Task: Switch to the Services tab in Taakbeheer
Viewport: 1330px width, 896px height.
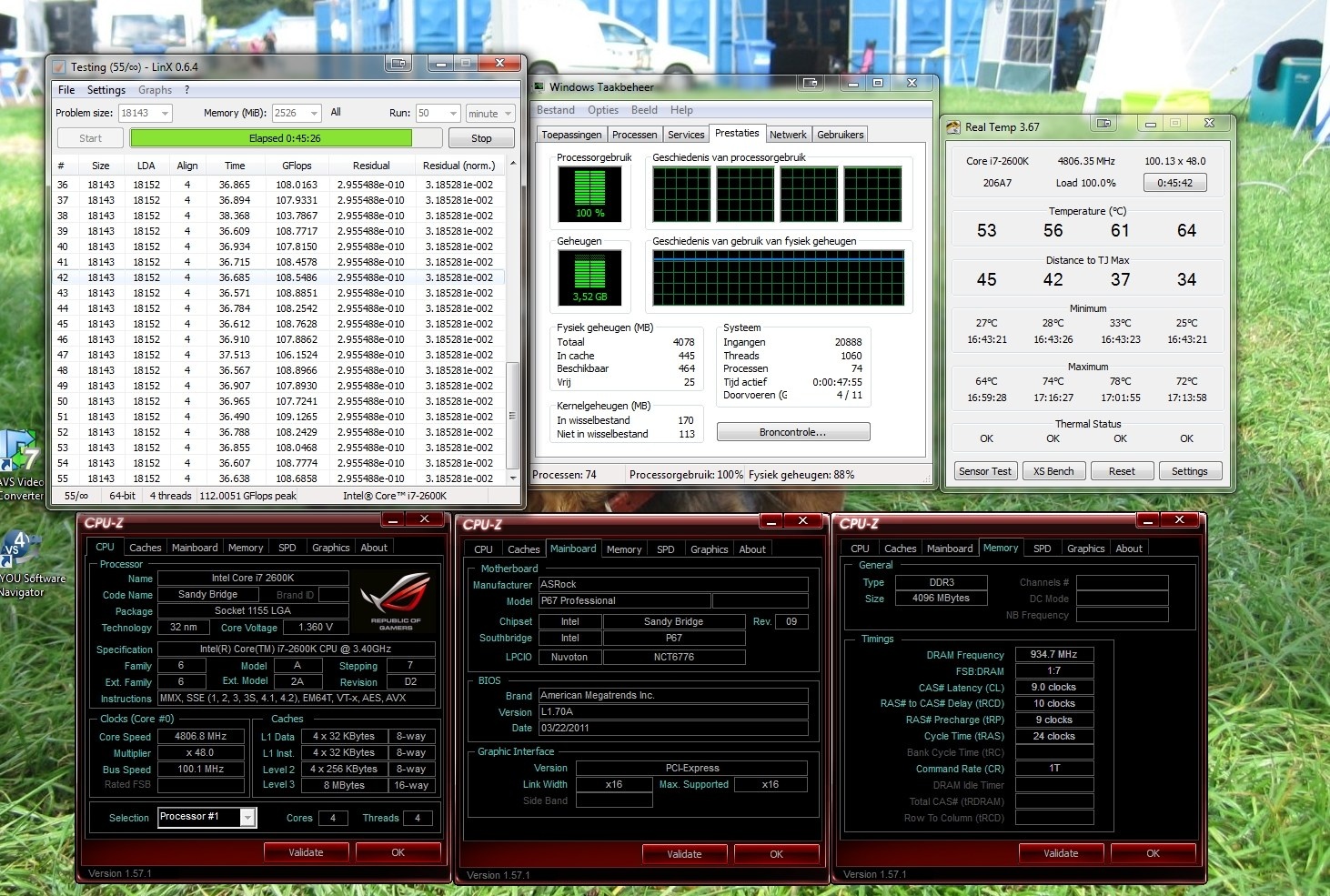Action: 686,135
